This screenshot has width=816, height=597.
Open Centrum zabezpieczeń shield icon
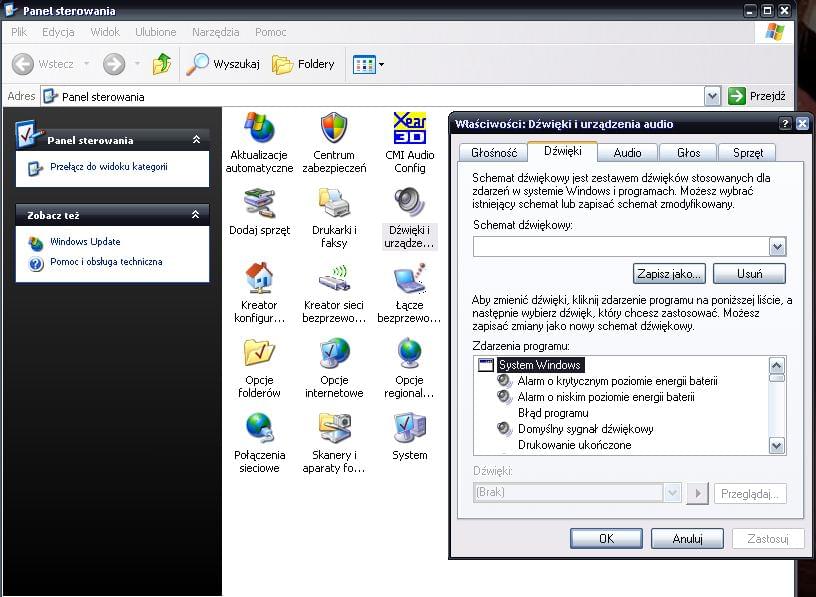(334, 128)
